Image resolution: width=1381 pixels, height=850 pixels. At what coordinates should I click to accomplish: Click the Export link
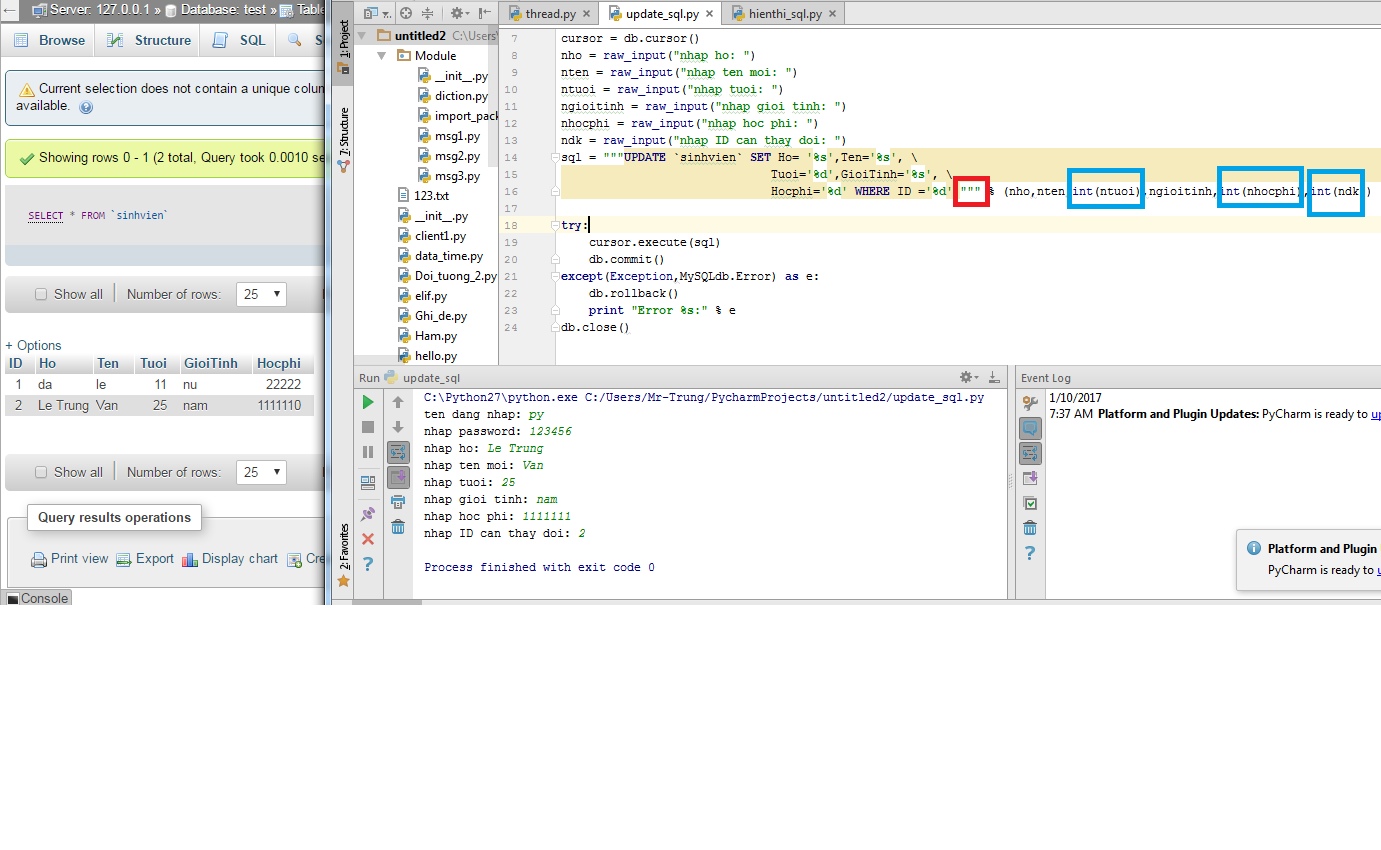click(x=154, y=559)
